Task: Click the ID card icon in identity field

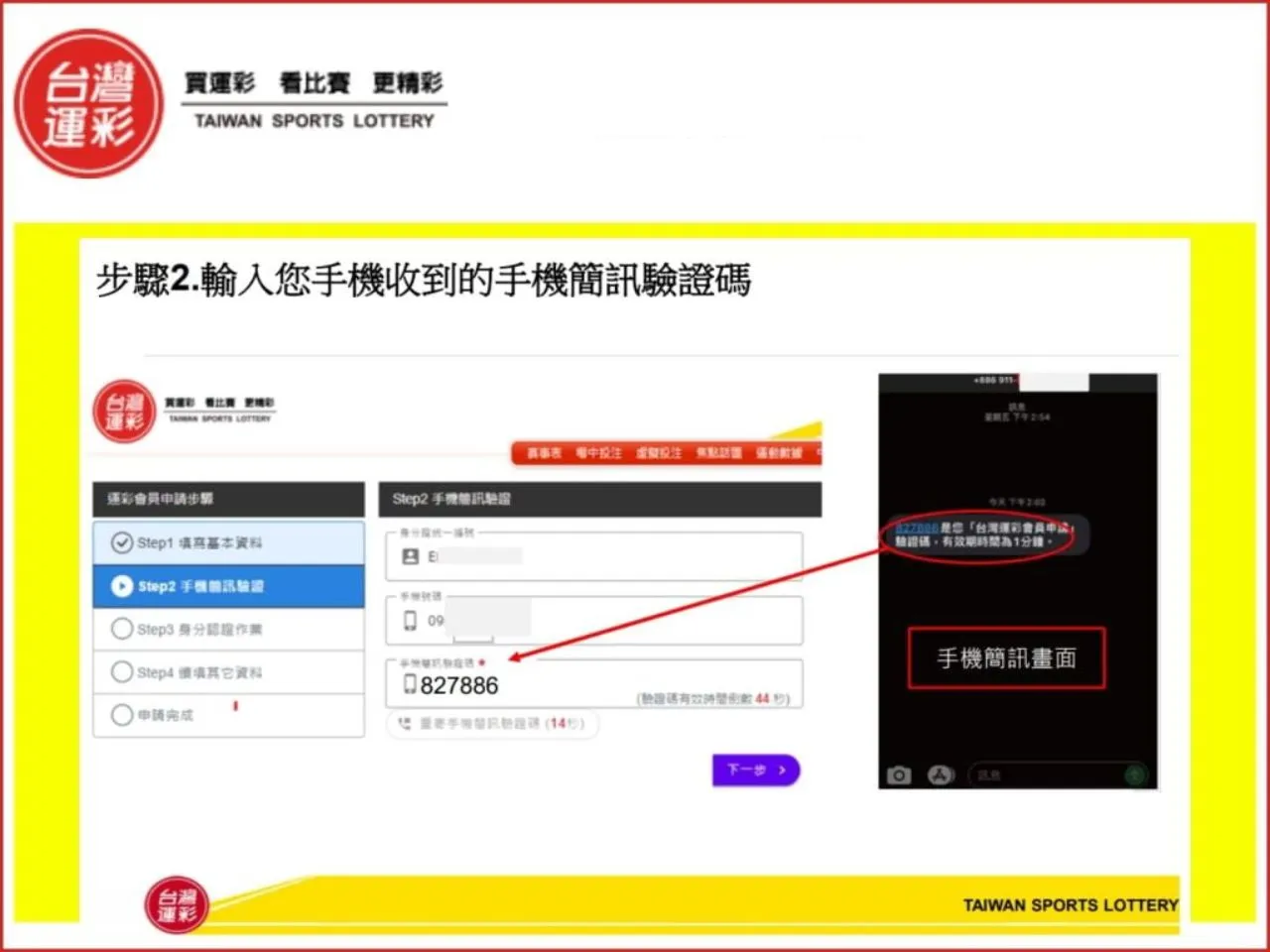Action: tap(410, 557)
